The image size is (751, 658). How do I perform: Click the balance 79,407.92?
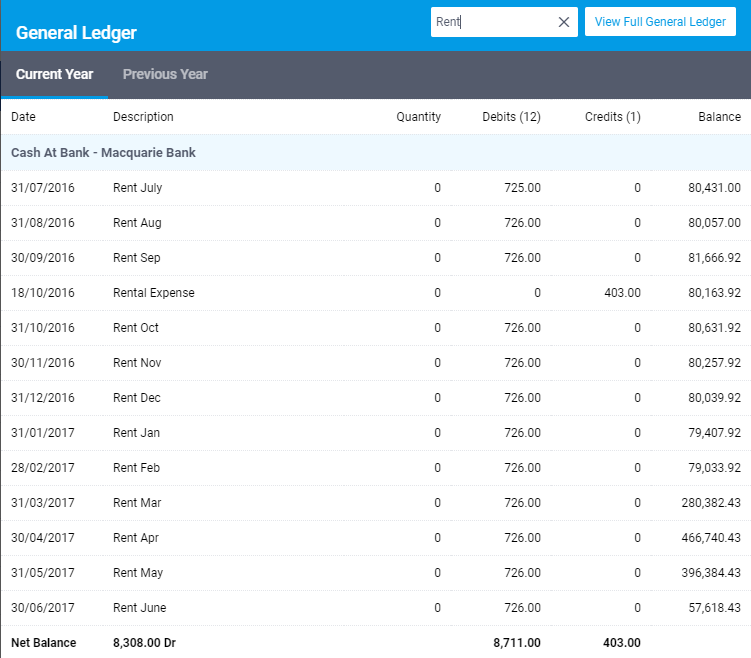pyautogui.click(x=714, y=432)
